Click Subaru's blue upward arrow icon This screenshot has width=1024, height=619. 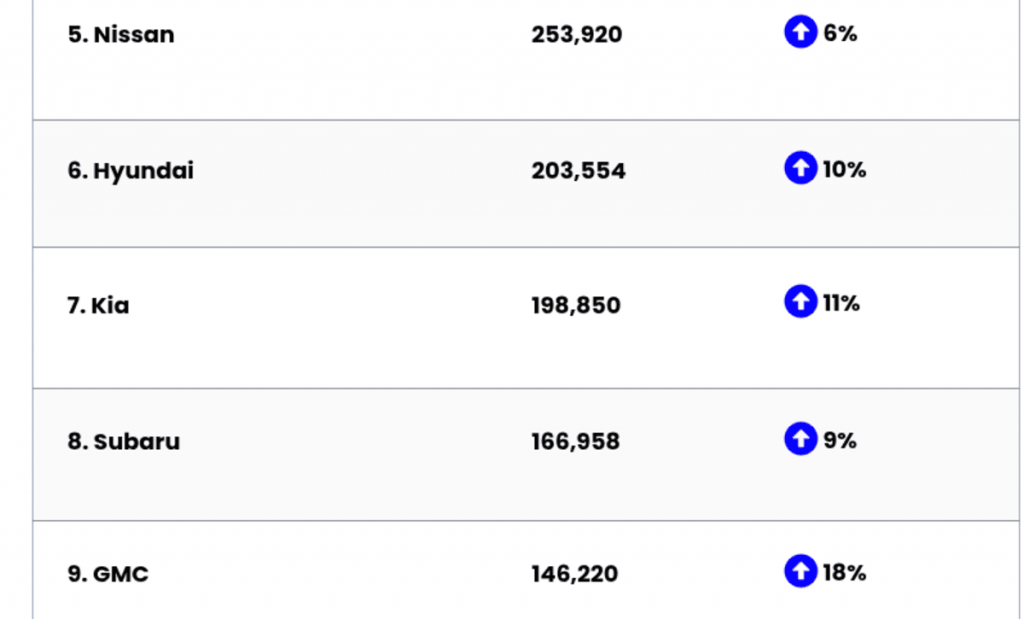tap(800, 438)
